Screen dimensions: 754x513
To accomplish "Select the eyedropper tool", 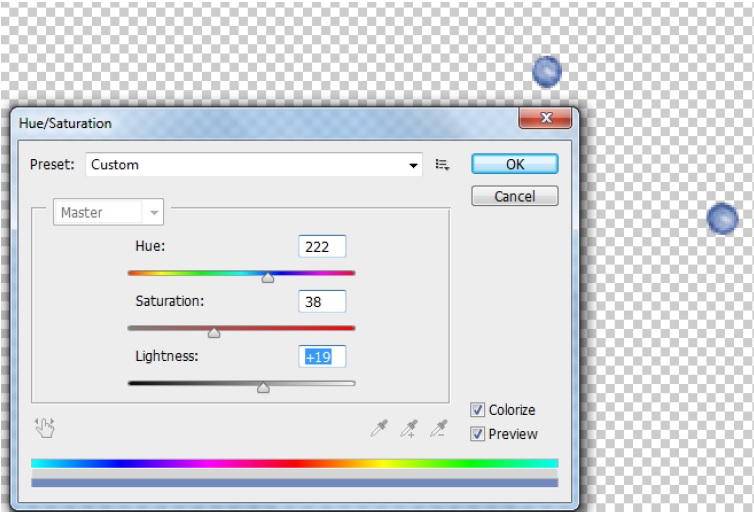I will point(378,429).
